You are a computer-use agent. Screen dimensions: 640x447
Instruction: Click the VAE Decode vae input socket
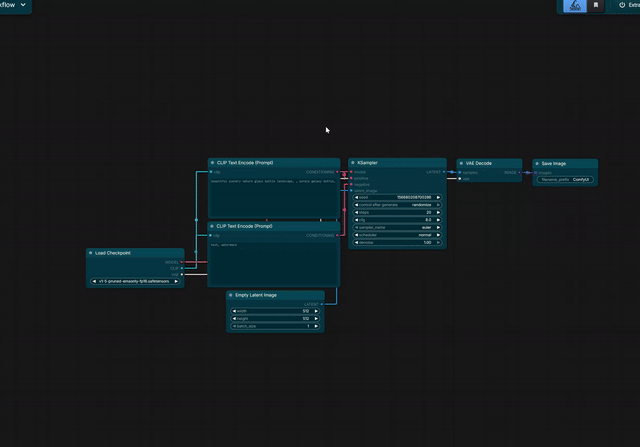[x=460, y=179]
